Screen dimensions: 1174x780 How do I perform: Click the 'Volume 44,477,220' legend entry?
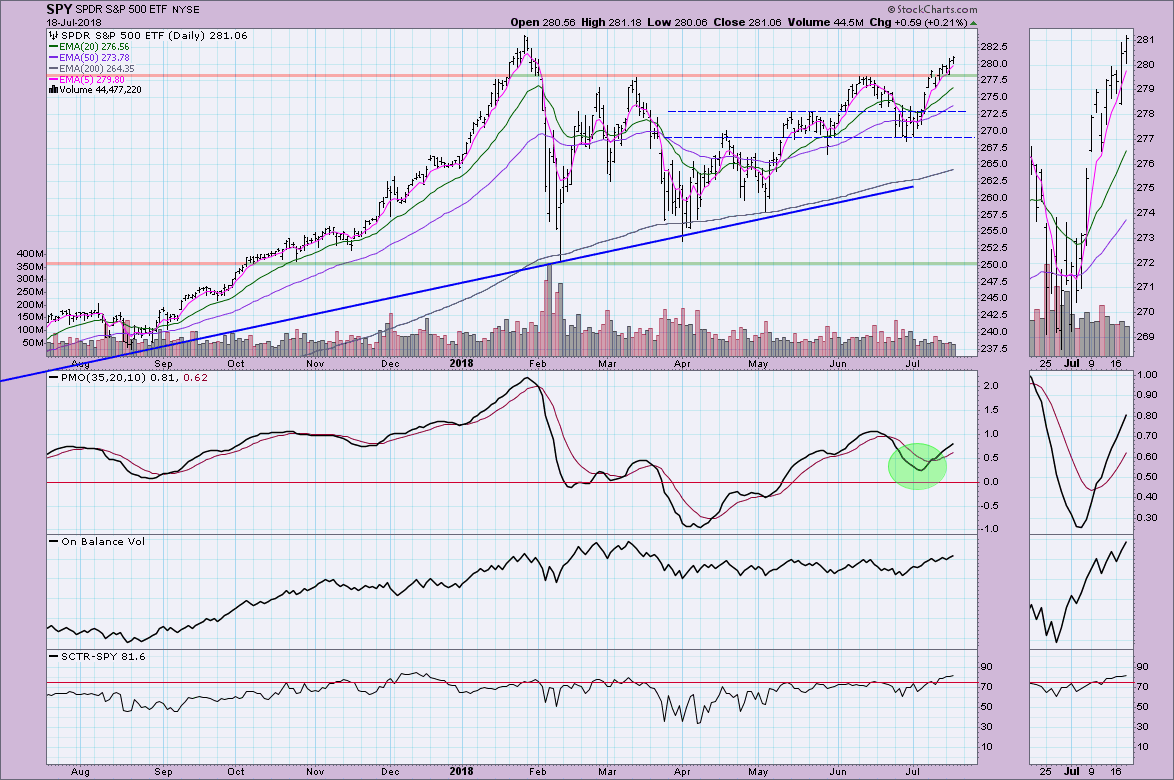point(100,90)
